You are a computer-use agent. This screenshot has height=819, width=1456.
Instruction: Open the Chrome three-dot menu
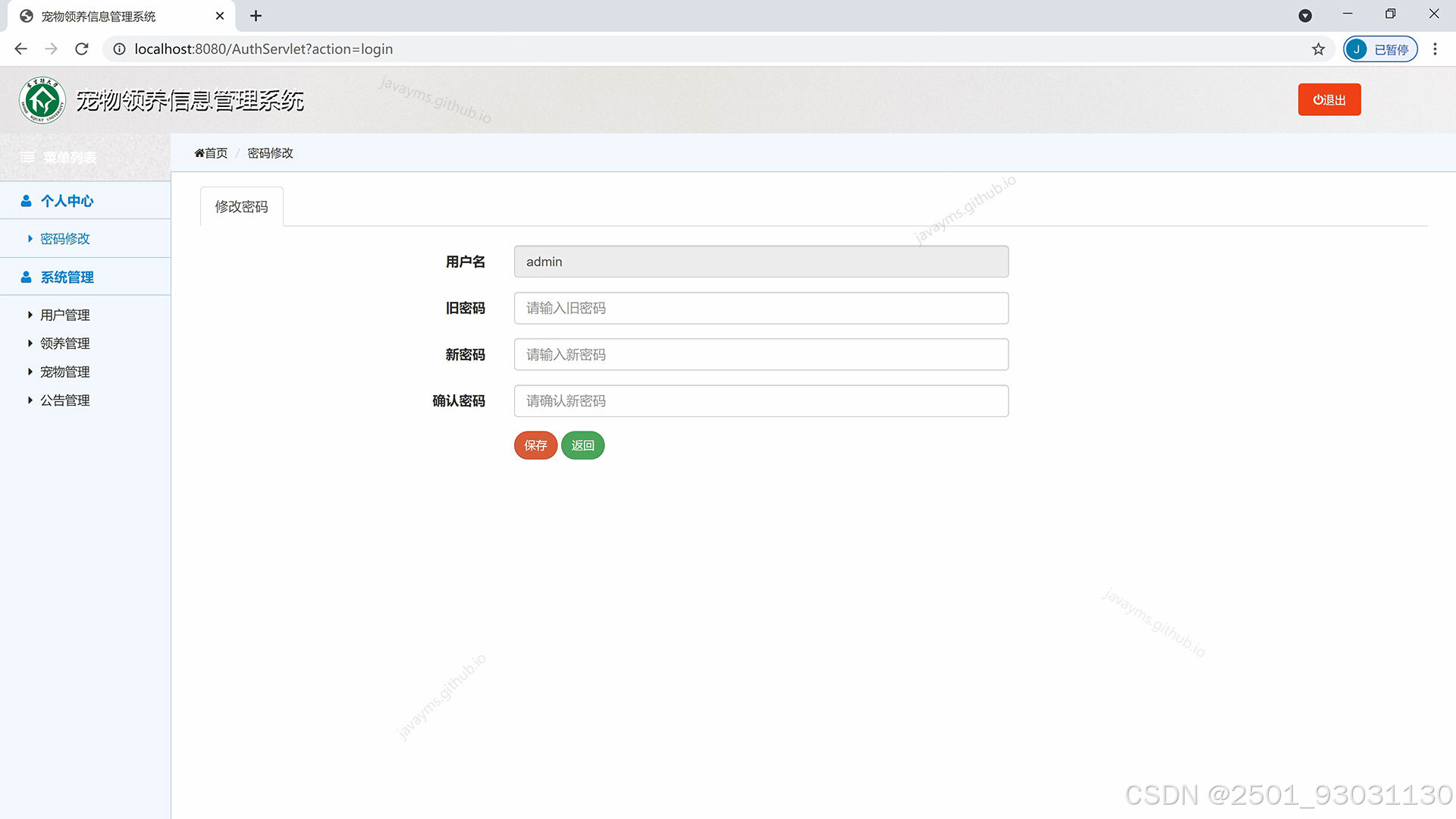click(1435, 49)
